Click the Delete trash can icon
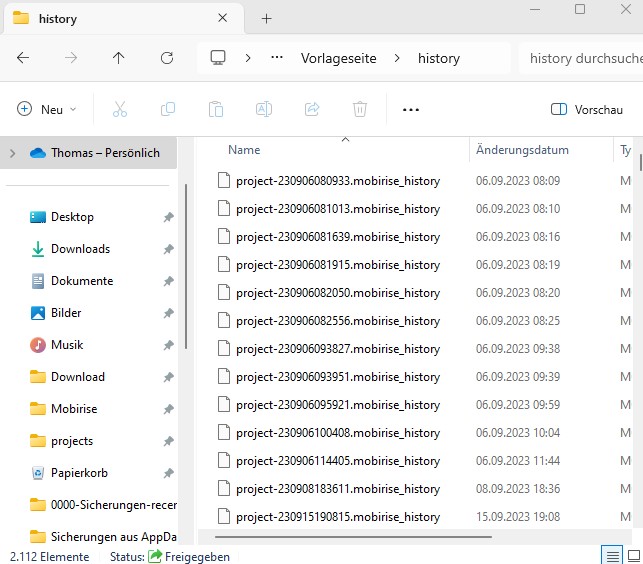643x564 pixels. pos(360,109)
